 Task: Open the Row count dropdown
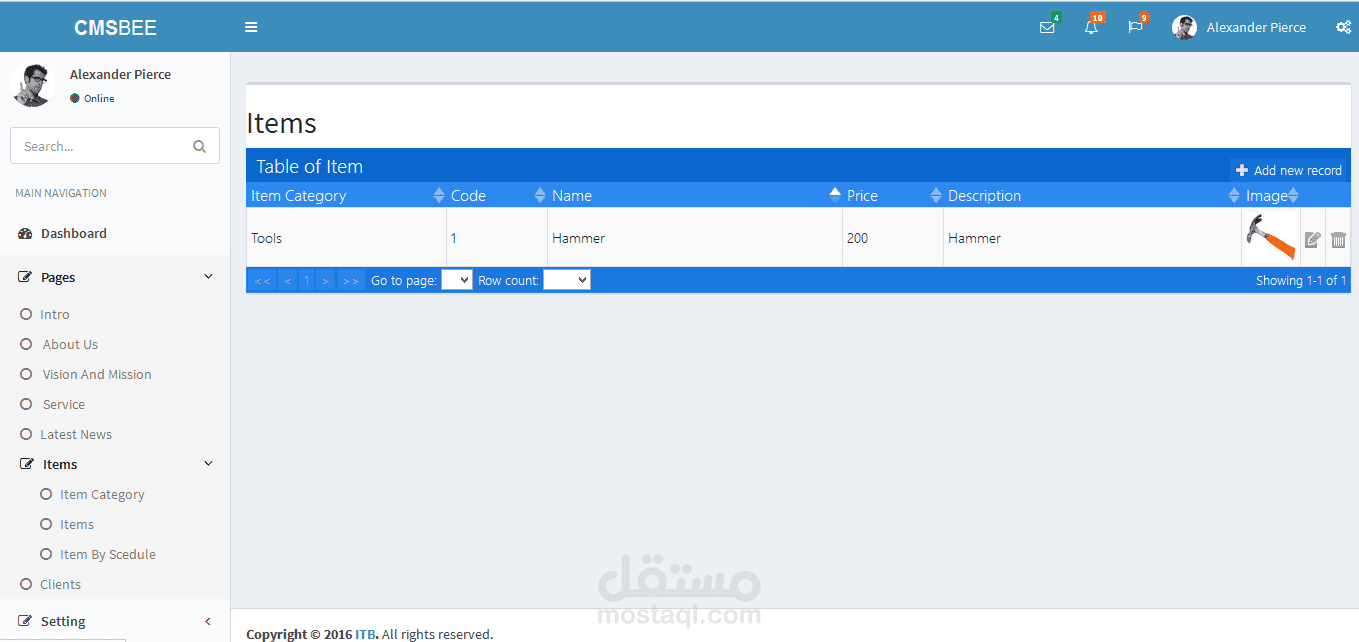pos(566,280)
